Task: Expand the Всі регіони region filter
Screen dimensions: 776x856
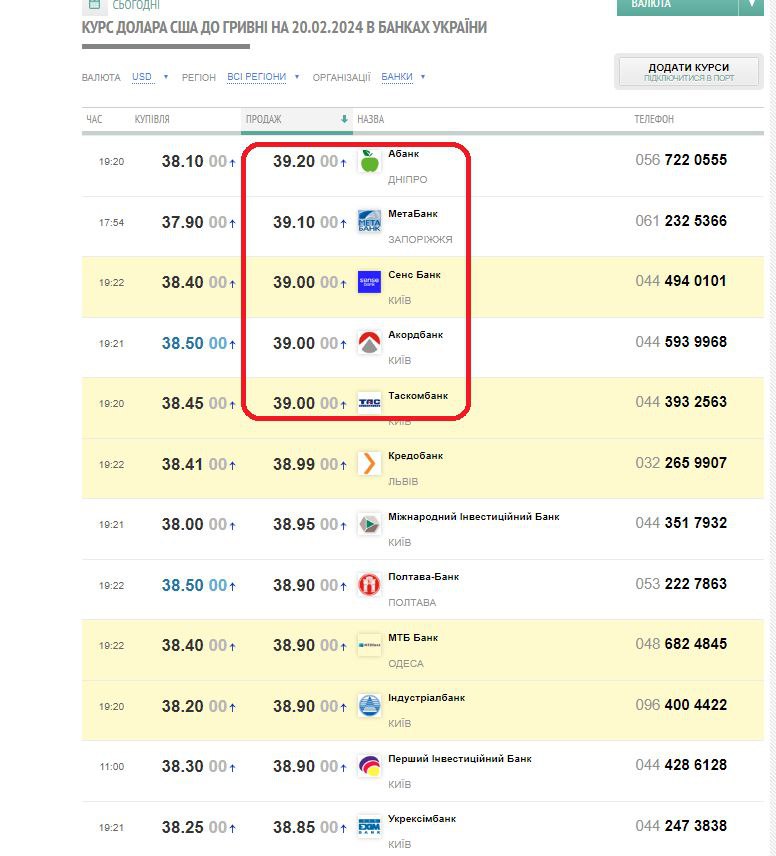Action: pos(262,77)
